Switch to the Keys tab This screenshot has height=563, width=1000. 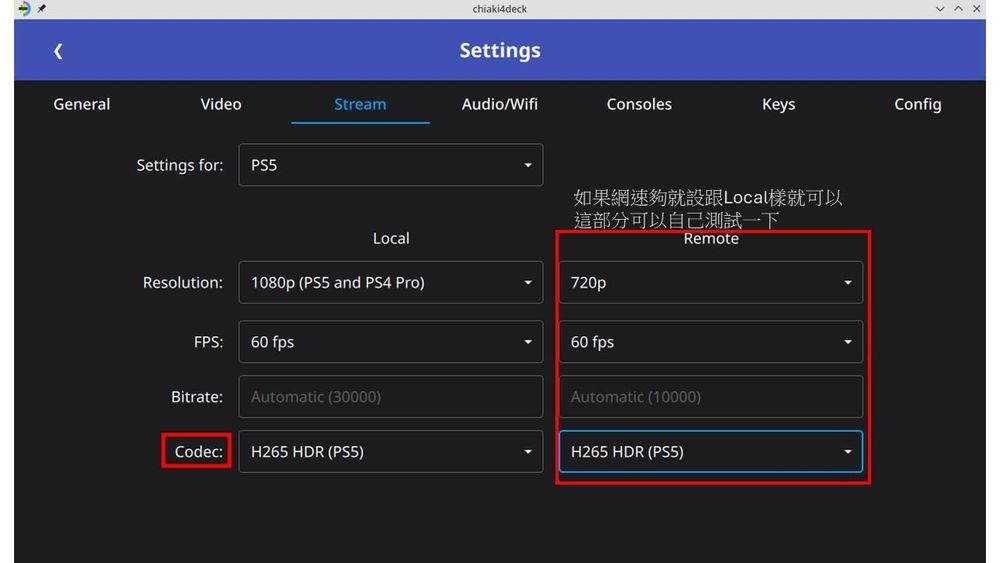pyautogui.click(x=778, y=104)
